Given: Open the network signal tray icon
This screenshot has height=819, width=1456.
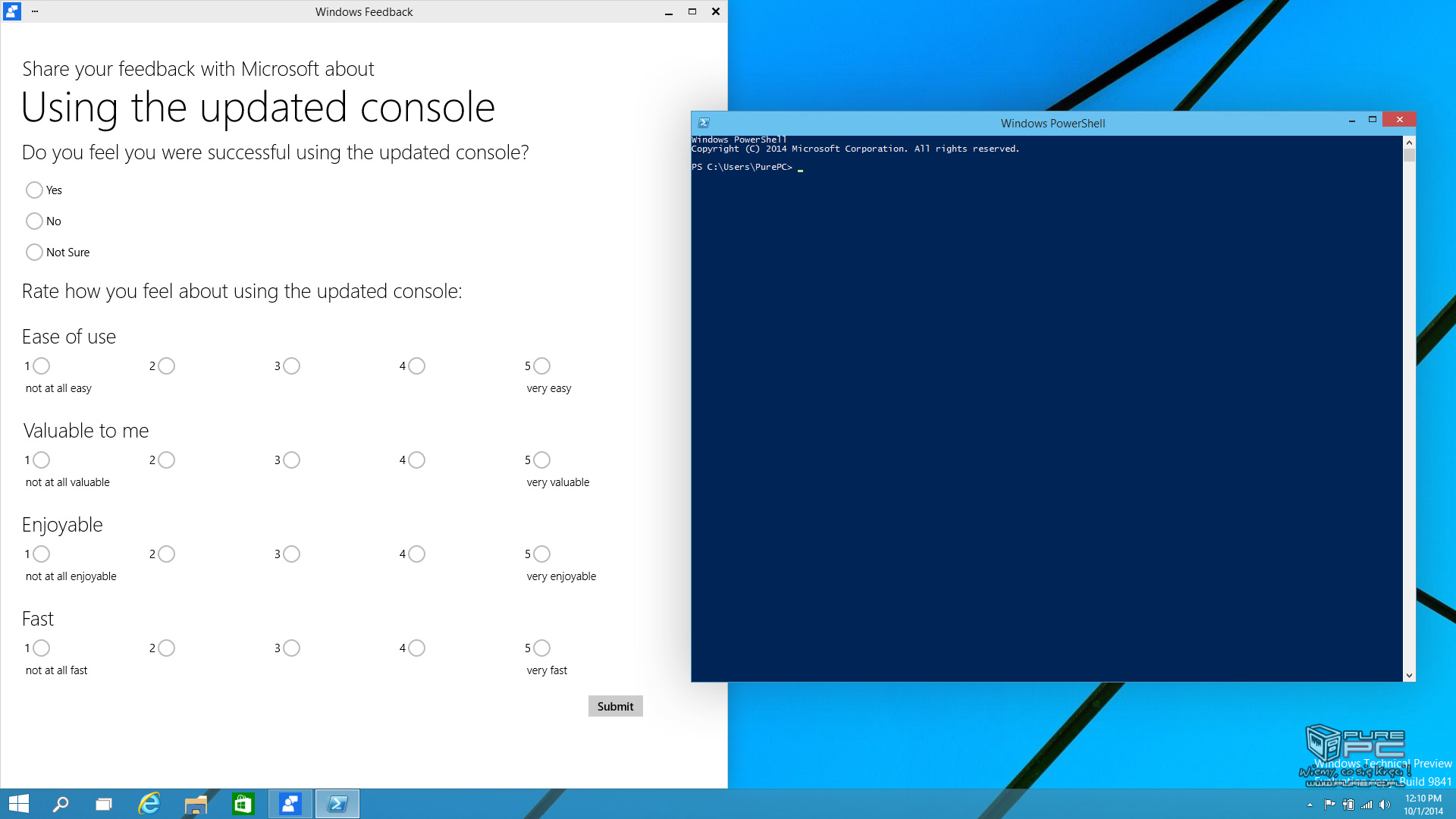Looking at the screenshot, I should (1367, 805).
